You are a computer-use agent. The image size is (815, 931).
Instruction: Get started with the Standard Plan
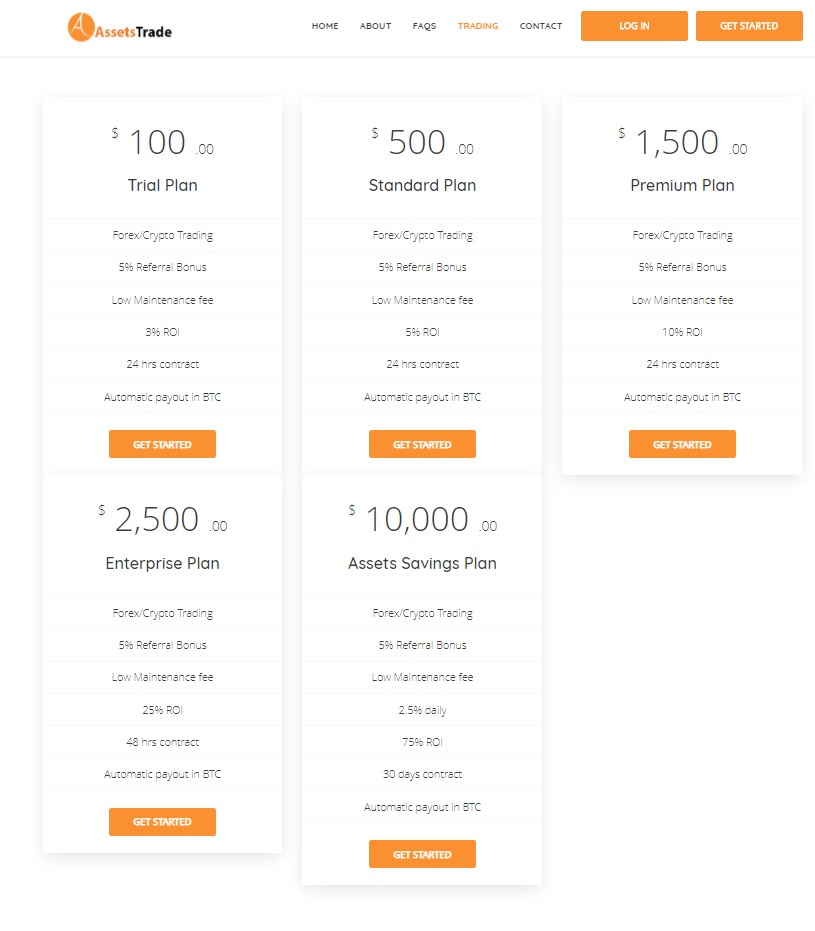point(422,444)
